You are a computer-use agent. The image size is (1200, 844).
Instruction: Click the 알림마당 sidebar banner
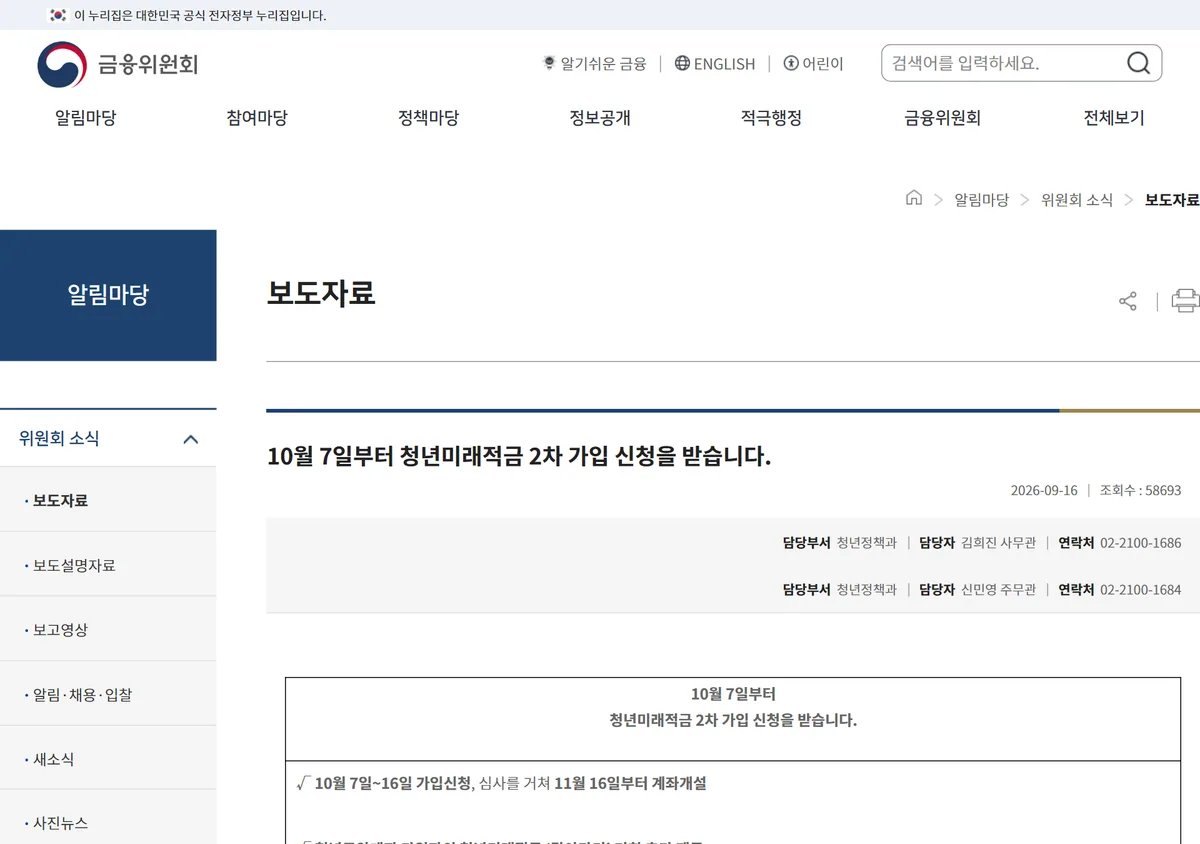[108, 295]
